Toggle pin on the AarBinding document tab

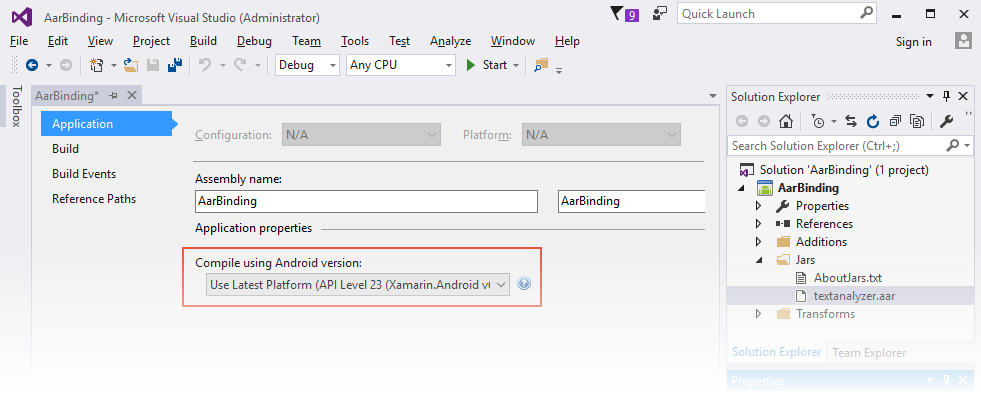coord(113,96)
